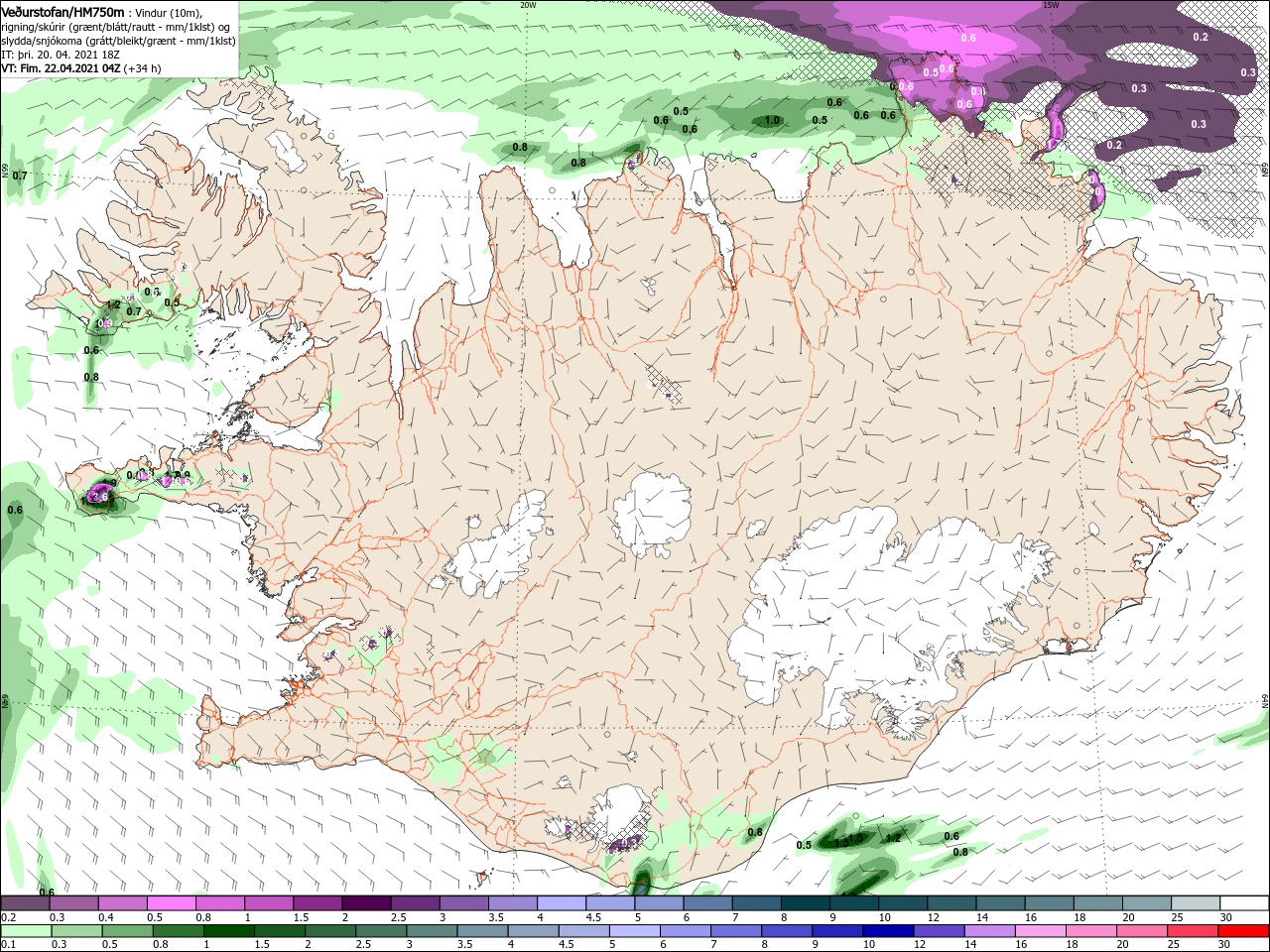Viewport: 1270px width, 952px height.
Task: Click the bright pink snow swatch starting at 0.5
Action: tap(172, 903)
